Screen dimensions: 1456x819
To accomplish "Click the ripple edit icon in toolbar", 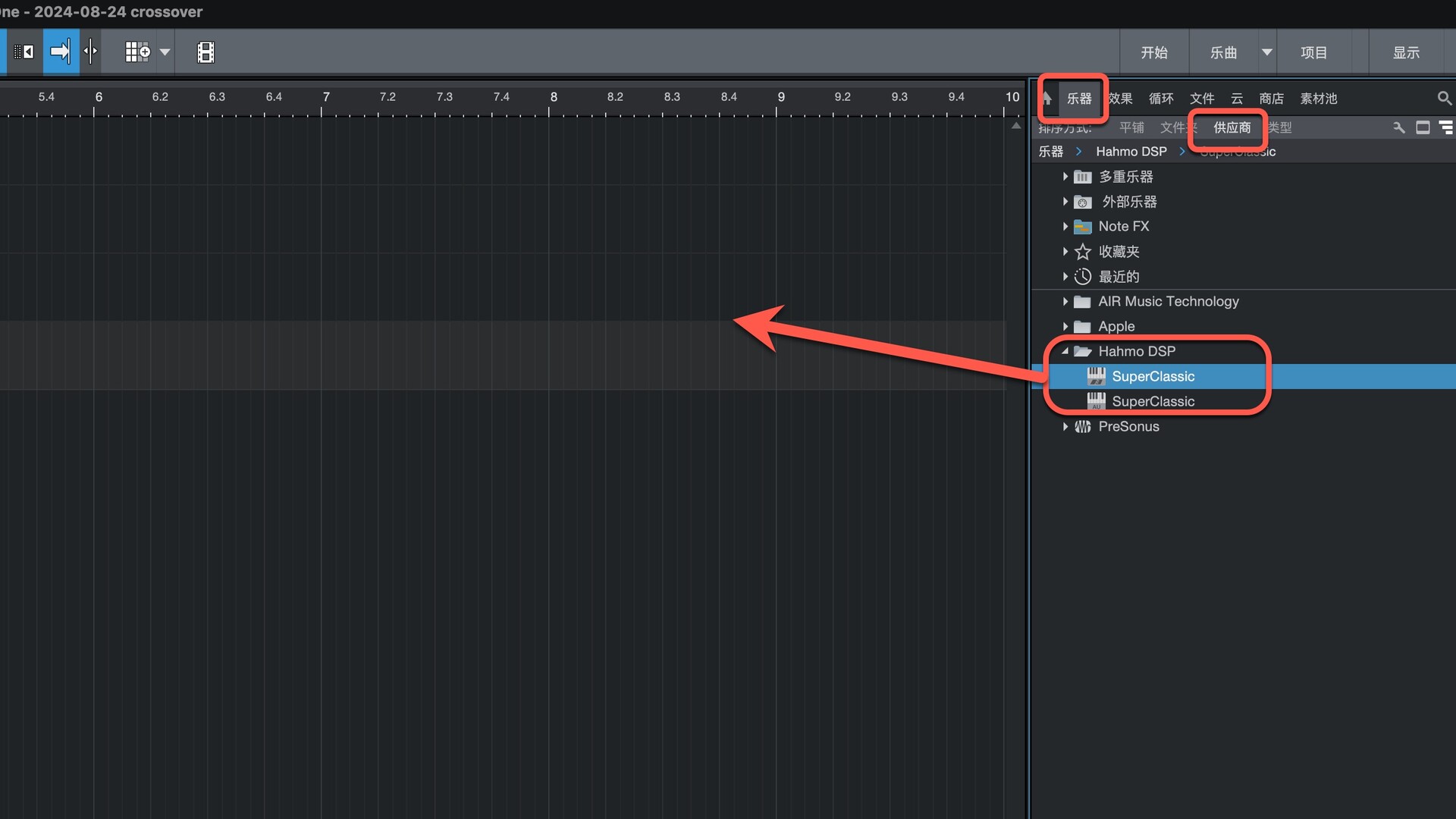I will [x=24, y=52].
